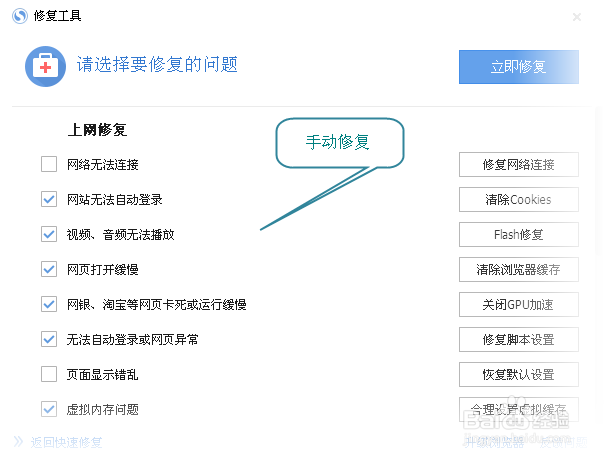The image size is (604, 460).
Task: Check the 页面显示错乱 checkbox
Action: (x=49, y=374)
